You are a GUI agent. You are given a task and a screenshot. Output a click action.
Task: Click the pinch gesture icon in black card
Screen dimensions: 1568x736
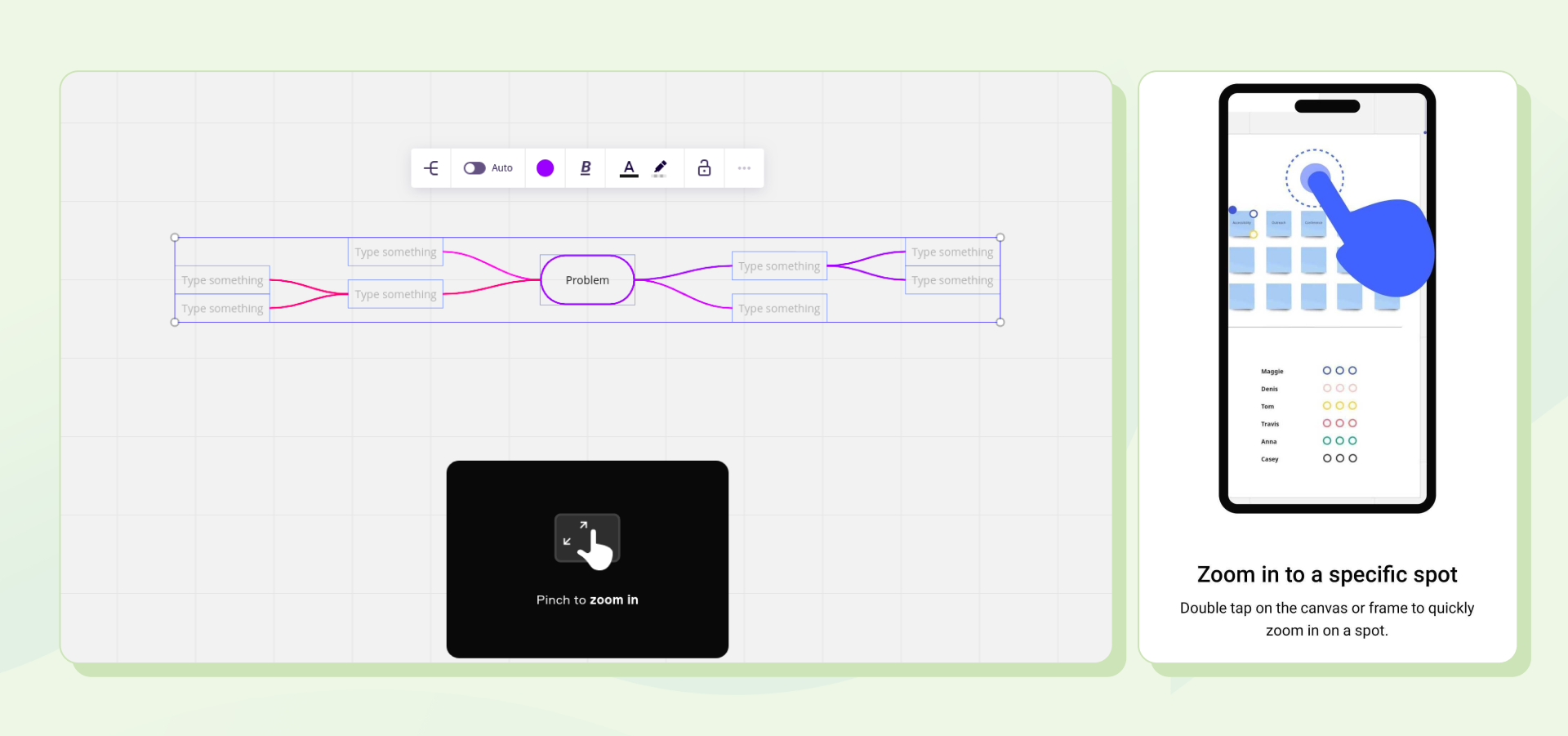[587, 541]
